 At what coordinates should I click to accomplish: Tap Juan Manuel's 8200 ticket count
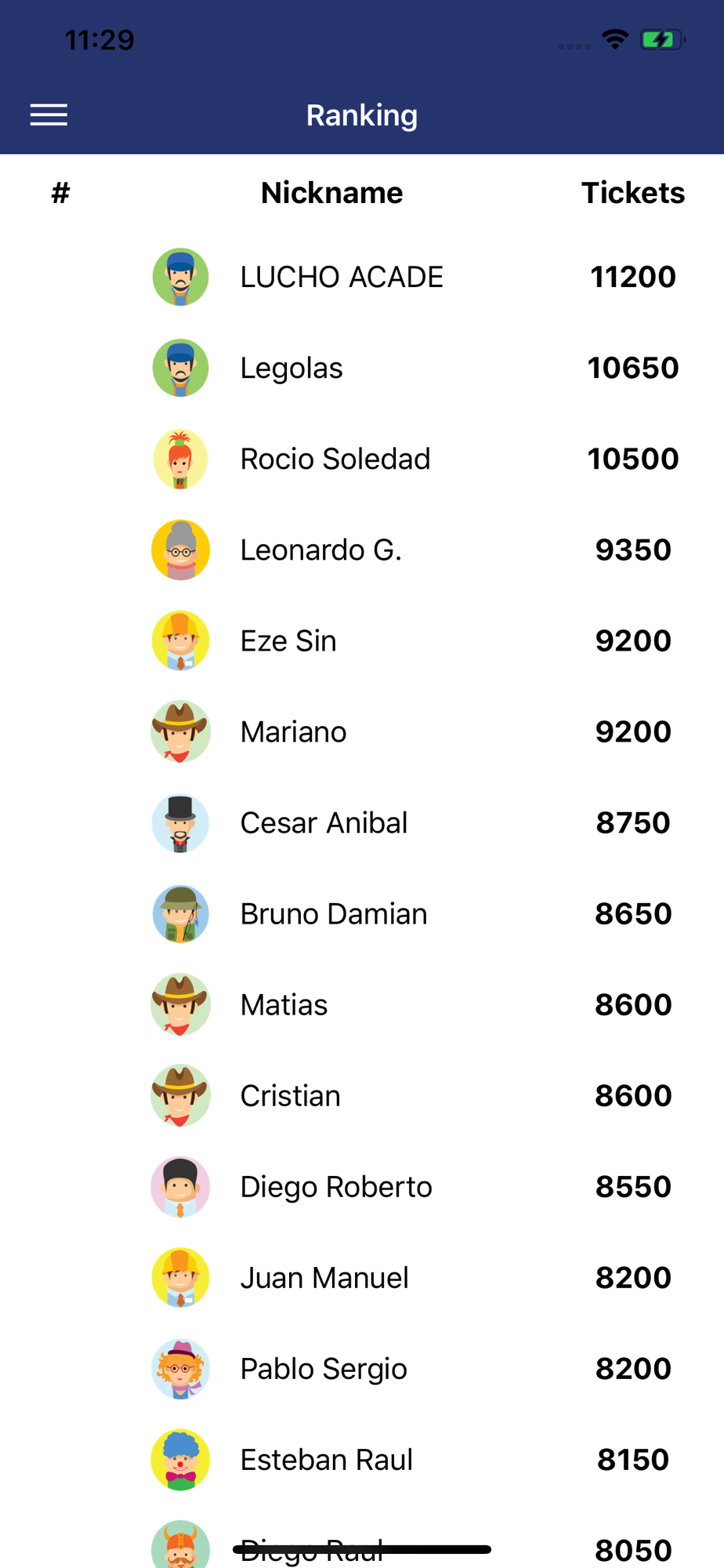(633, 1277)
